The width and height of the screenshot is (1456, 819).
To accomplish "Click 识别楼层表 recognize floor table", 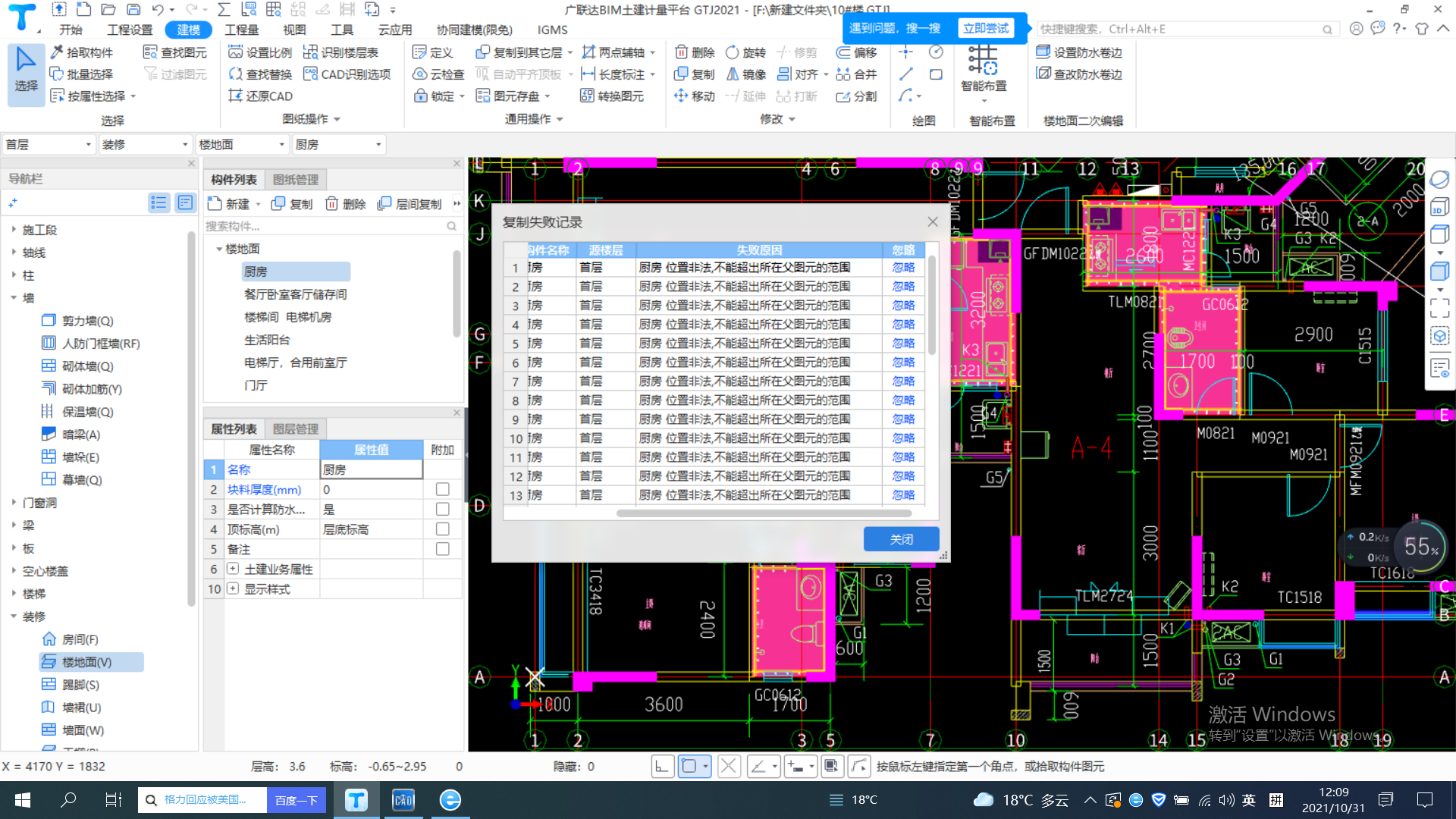I will [341, 52].
